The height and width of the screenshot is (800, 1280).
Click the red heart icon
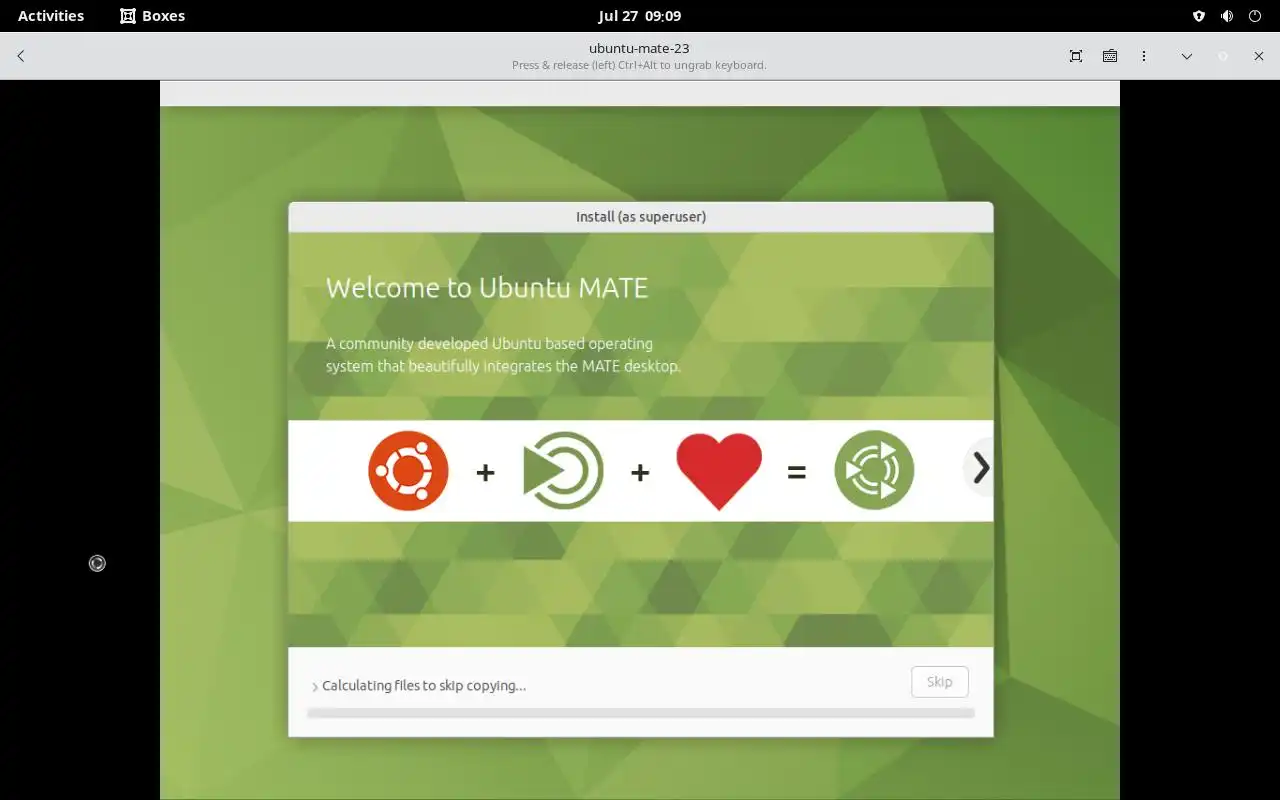point(719,472)
